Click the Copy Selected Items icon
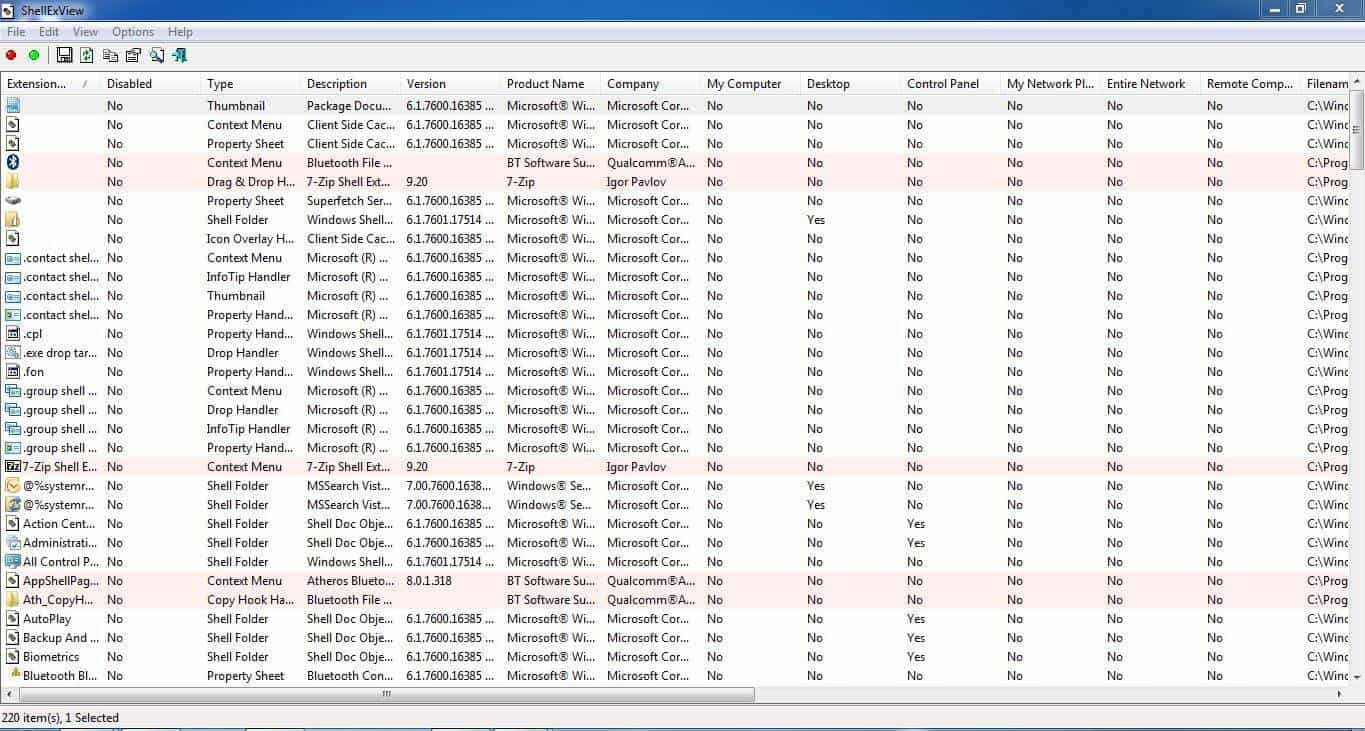The height and width of the screenshot is (731, 1365). pos(110,56)
